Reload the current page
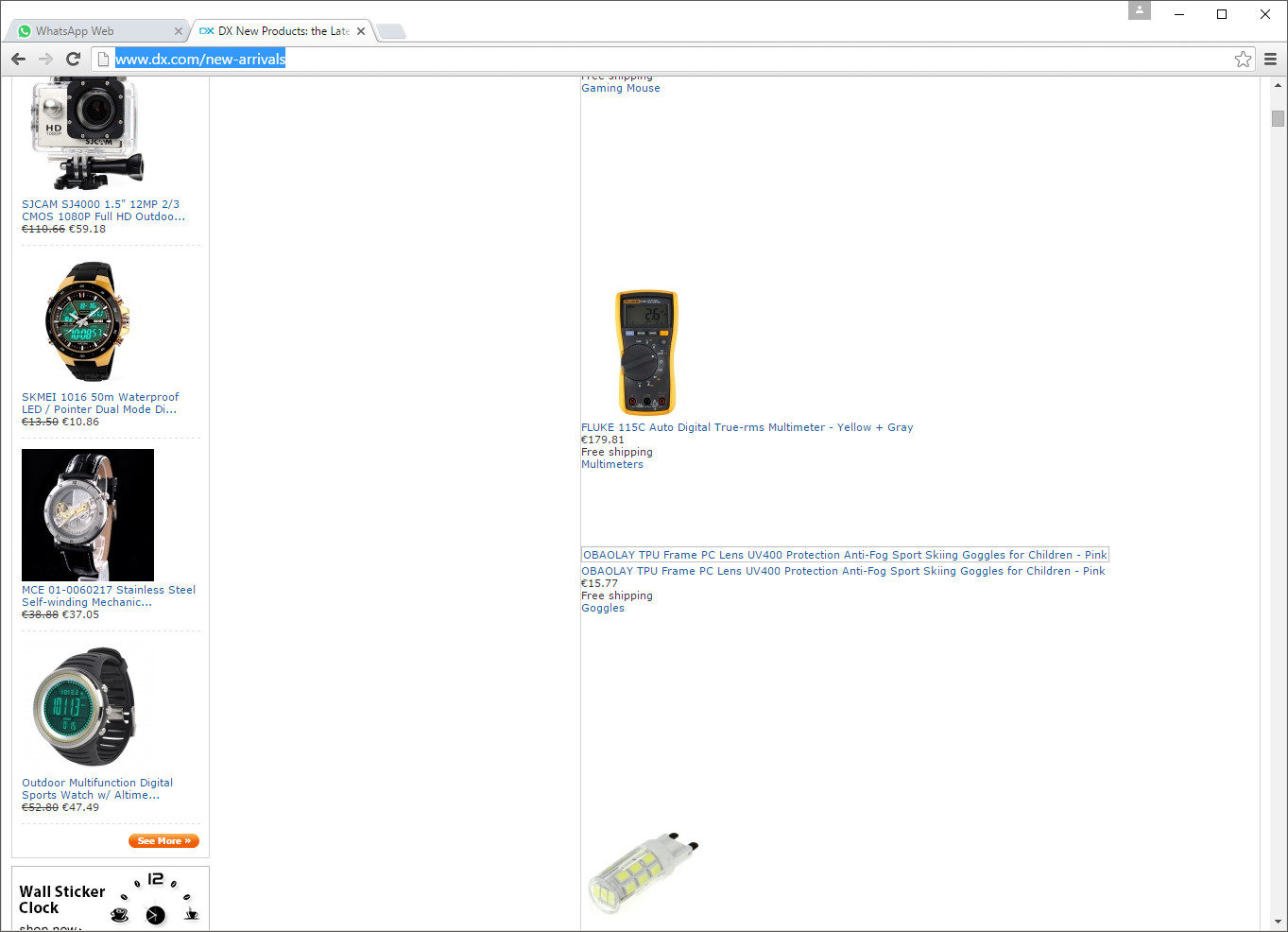This screenshot has height=932, width=1288. coord(73,59)
